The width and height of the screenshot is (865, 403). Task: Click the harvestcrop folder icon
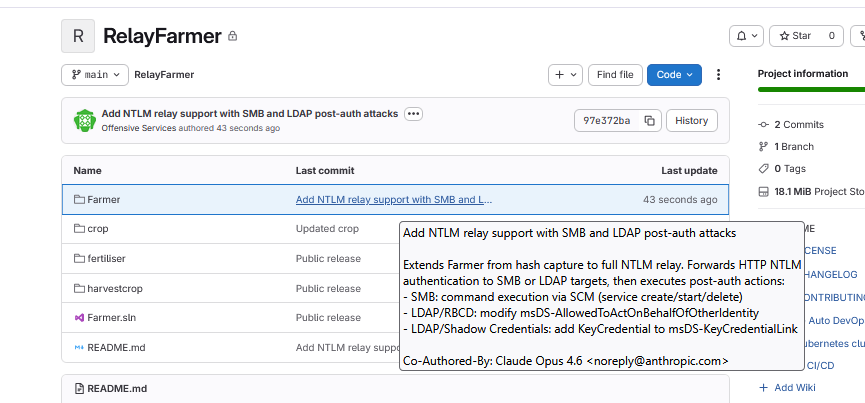tap(79, 288)
